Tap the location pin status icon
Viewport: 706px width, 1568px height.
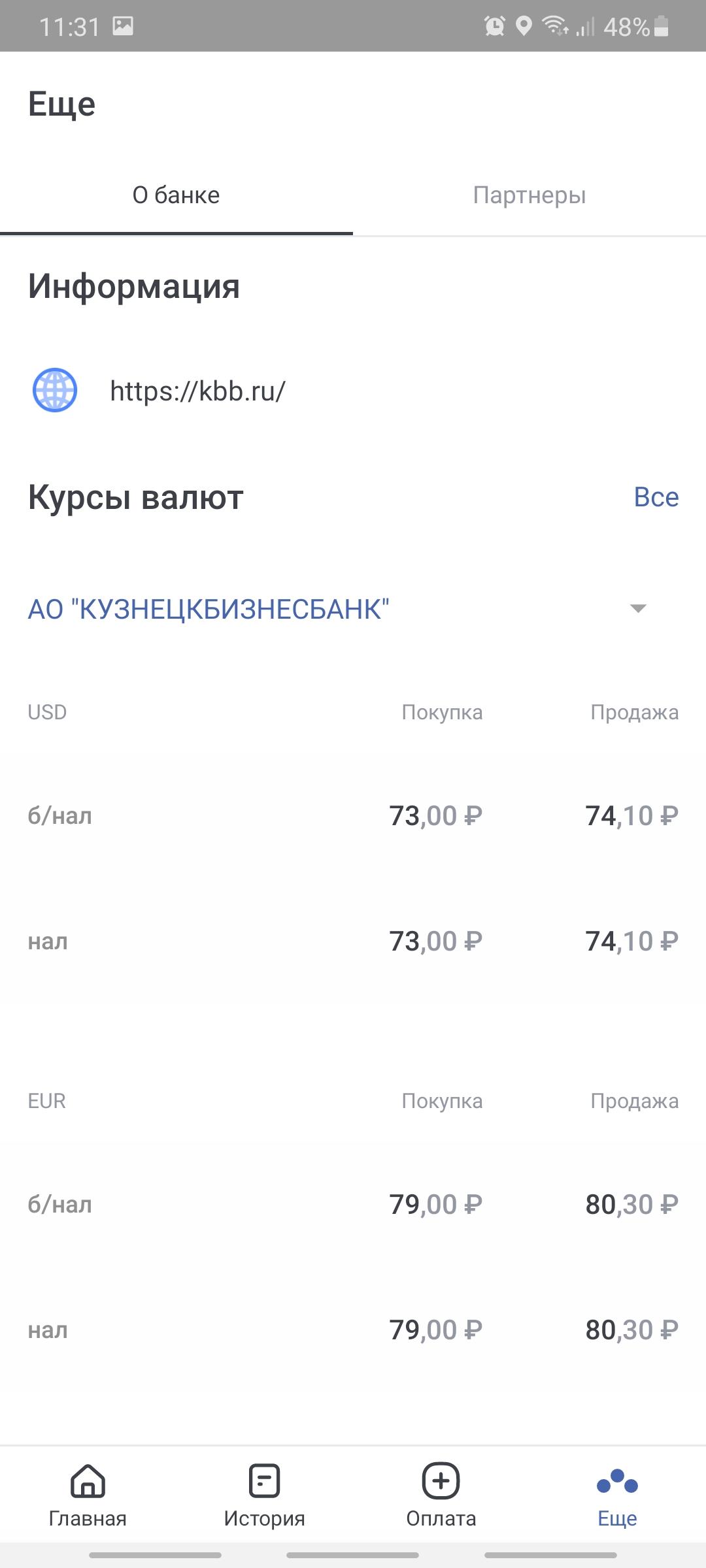pyautogui.click(x=524, y=26)
